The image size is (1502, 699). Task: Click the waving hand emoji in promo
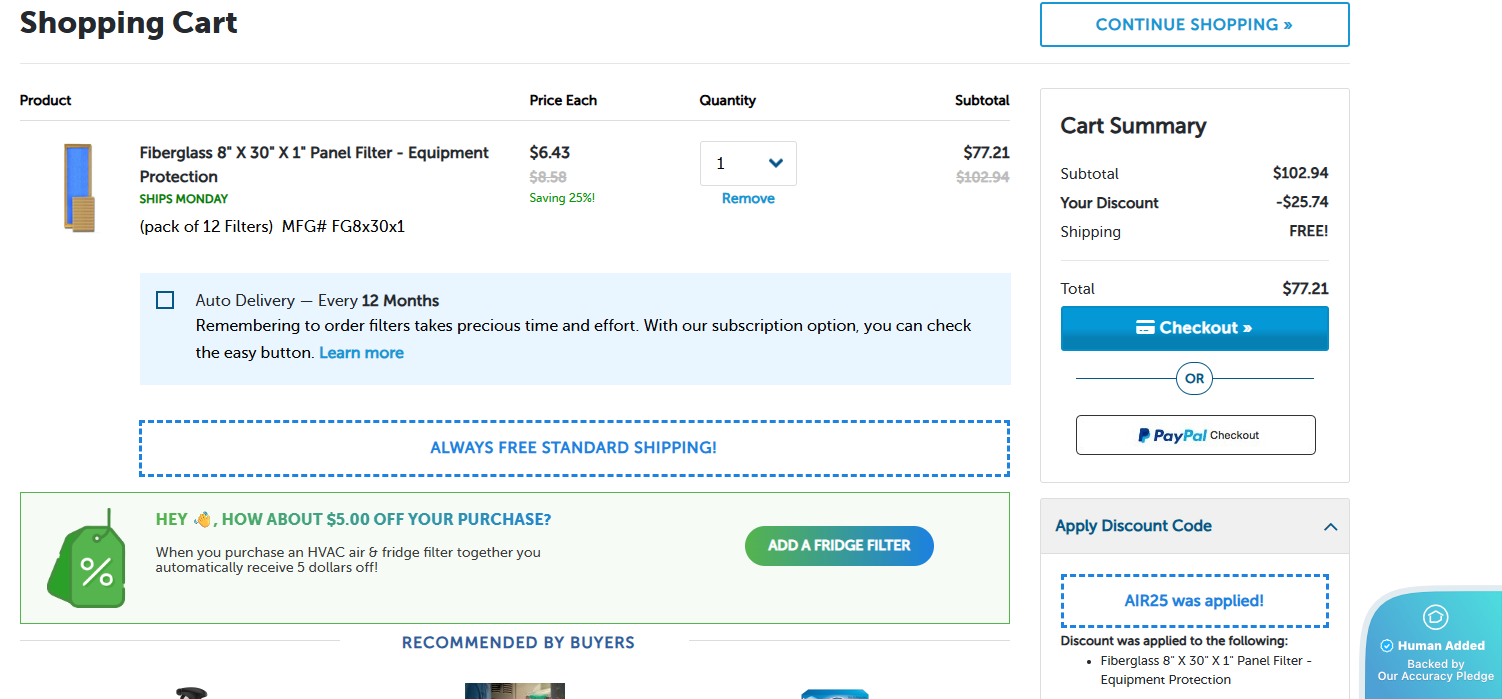[203, 520]
